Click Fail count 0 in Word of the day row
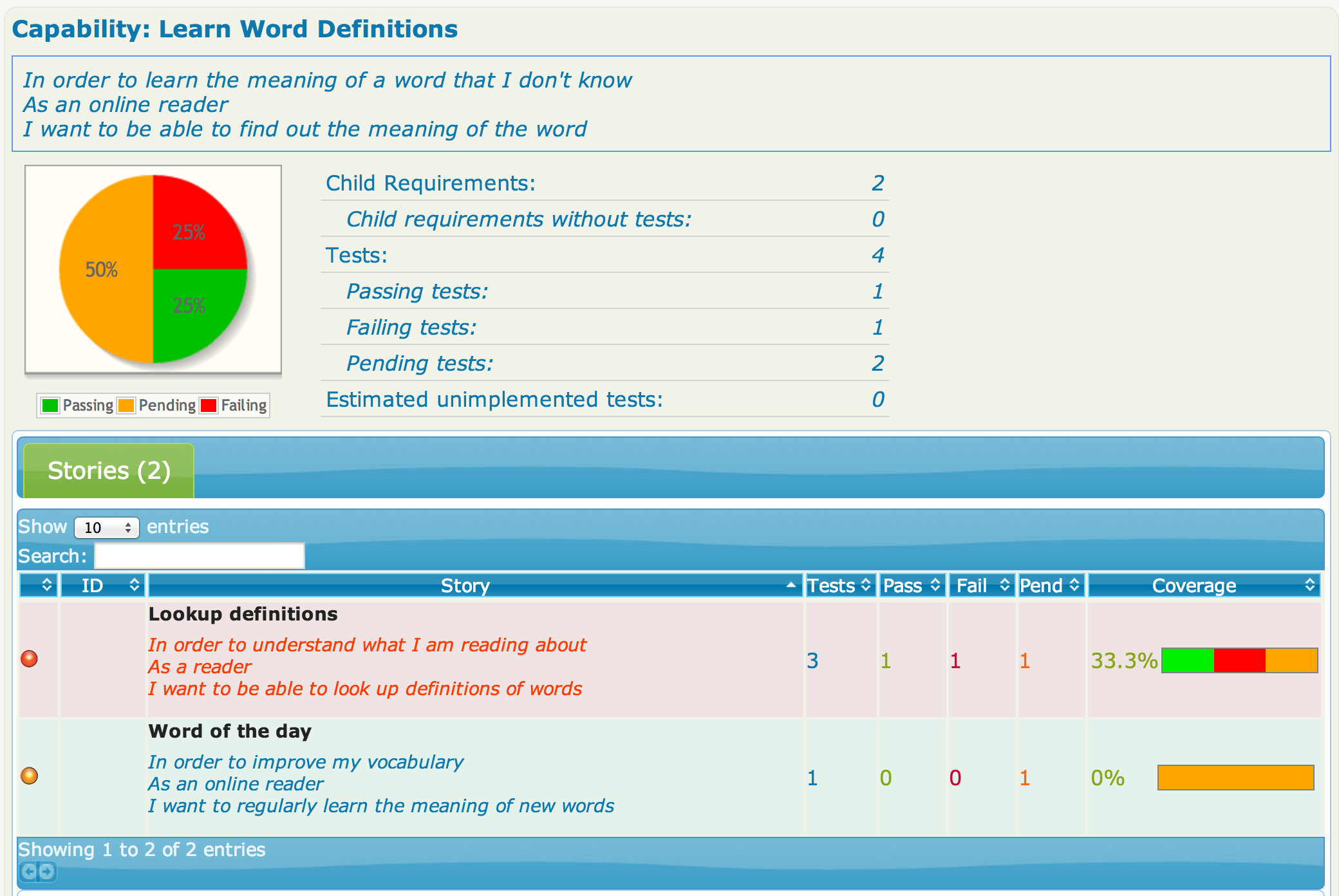Image resolution: width=1339 pixels, height=896 pixels. pos(955,778)
